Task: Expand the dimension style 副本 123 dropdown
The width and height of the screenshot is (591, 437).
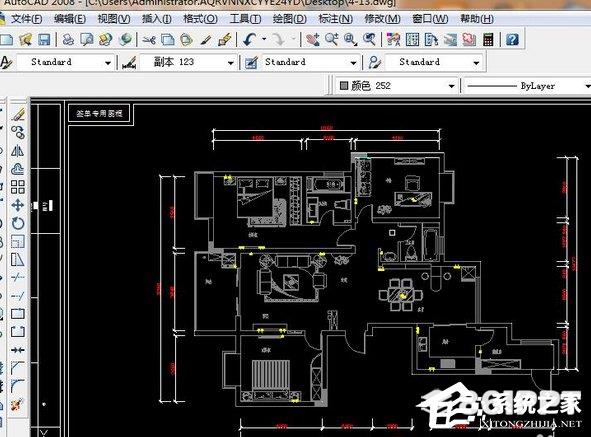Action: tap(188, 62)
